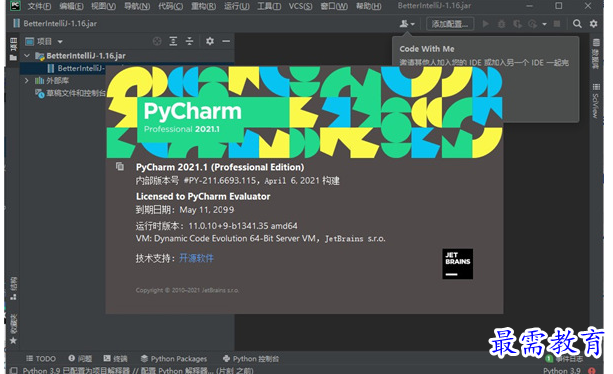
Task: Click the PyCharm app icon in title bar
Action: tap(15, 5)
